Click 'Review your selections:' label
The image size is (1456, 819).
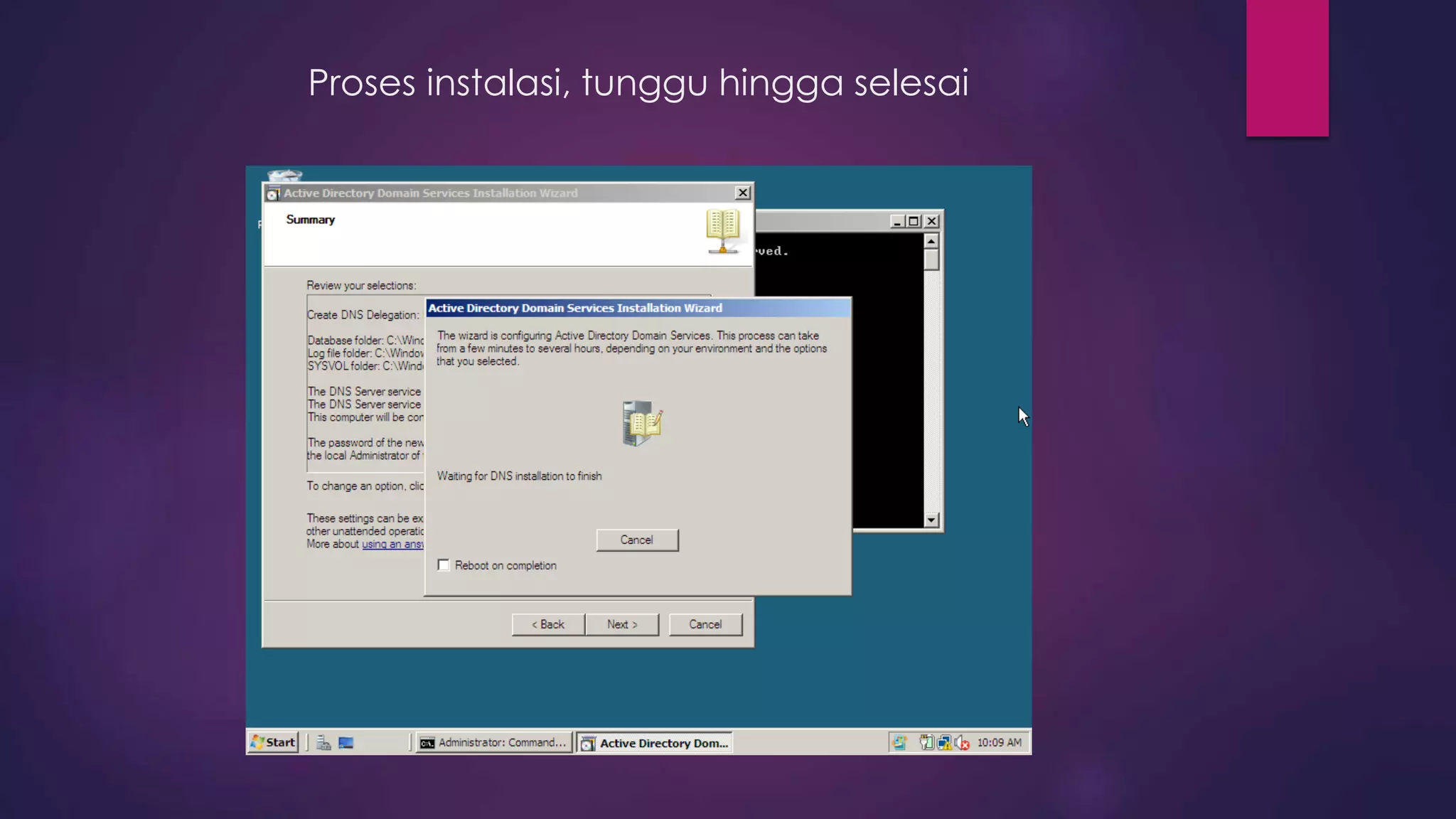click(x=361, y=285)
